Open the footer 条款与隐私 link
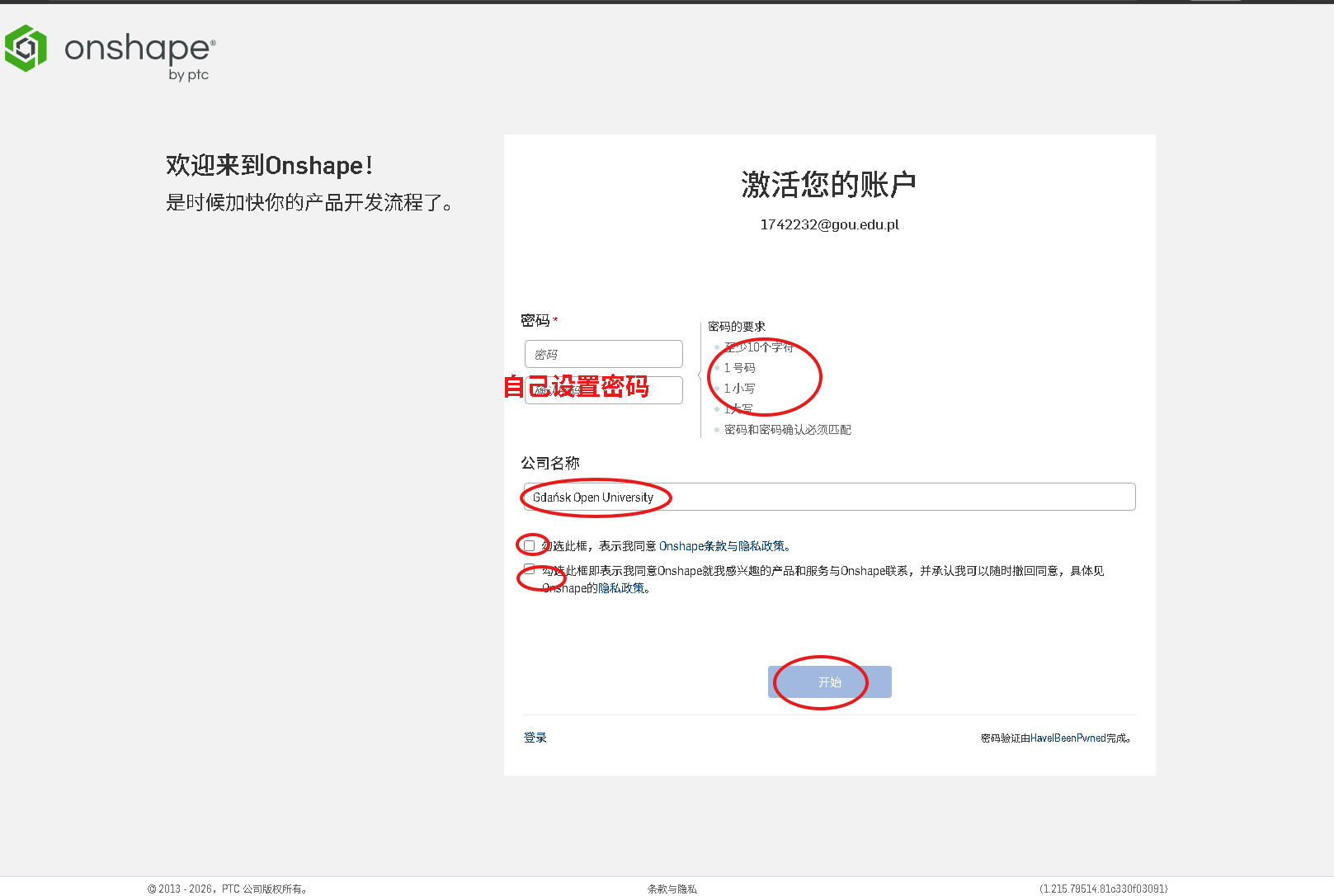The image size is (1334, 896). click(672, 889)
